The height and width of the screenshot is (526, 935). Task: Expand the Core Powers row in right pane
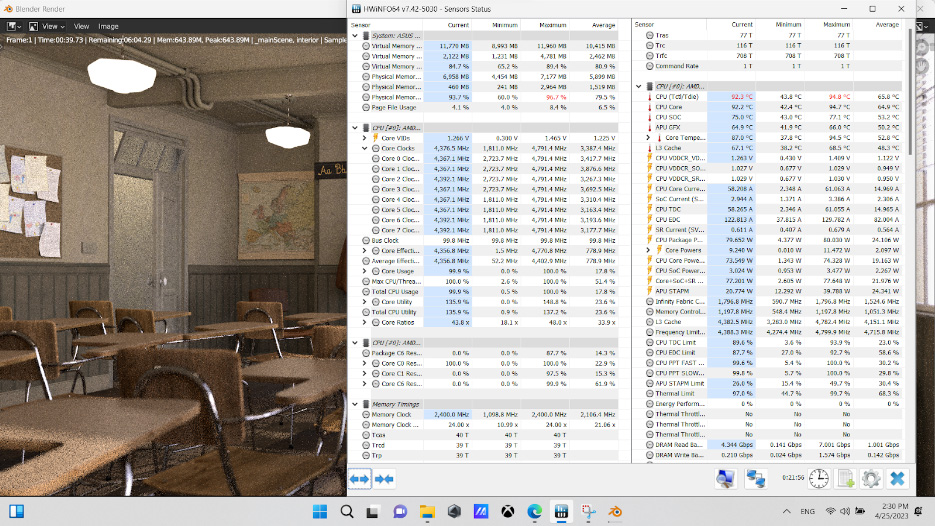click(648, 250)
